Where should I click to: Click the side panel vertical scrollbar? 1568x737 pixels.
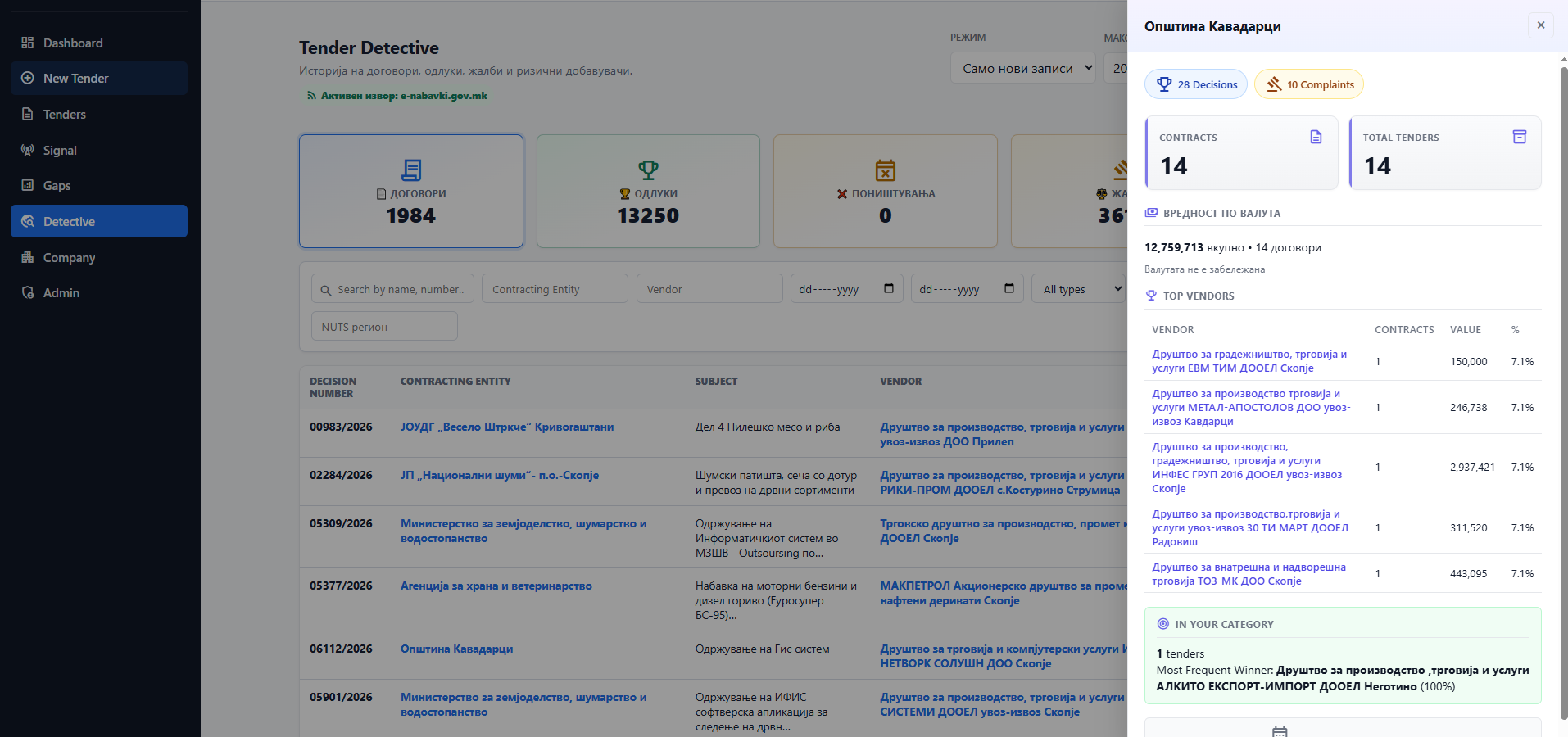click(x=1563, y=393)
